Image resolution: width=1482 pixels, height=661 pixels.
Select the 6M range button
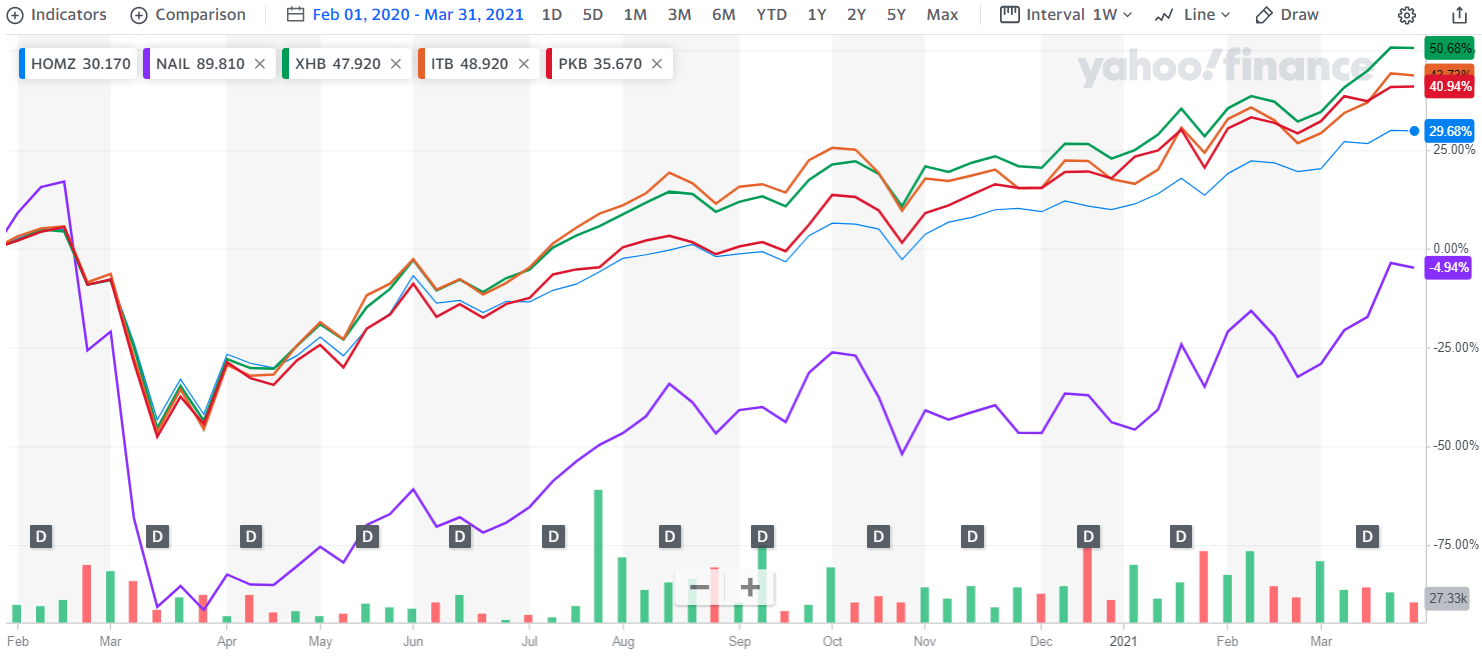click(x=724, y=14)
